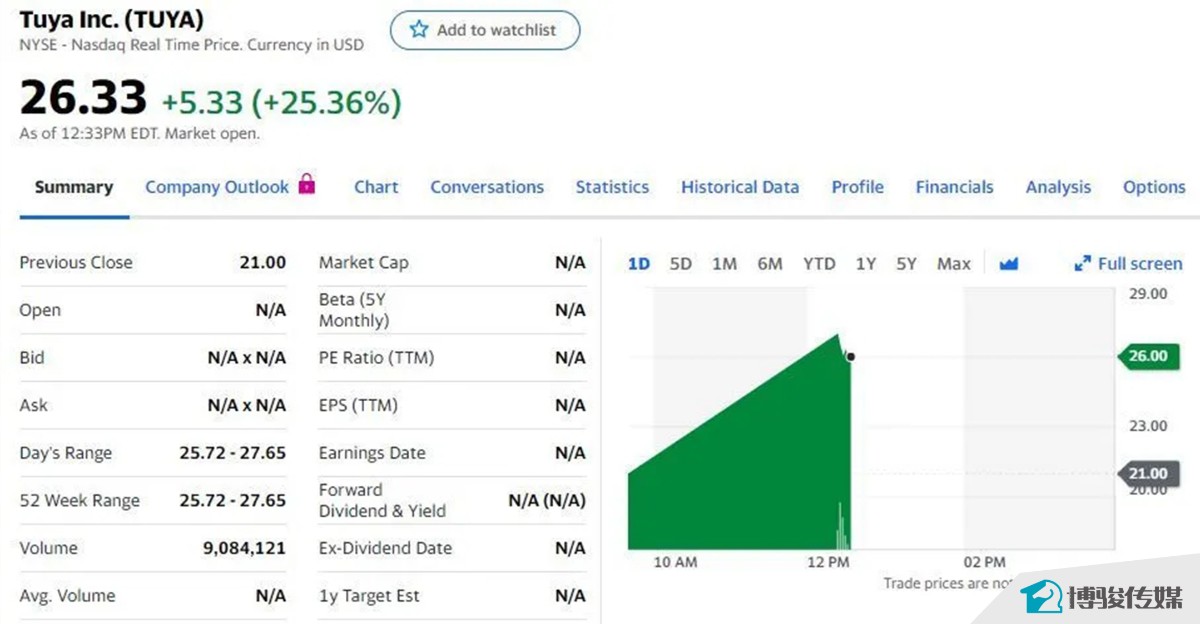Click the Ask value N/A x N/A
Image resolution: width=1200 pixels, height=624 pixels.
click(247, 406)
